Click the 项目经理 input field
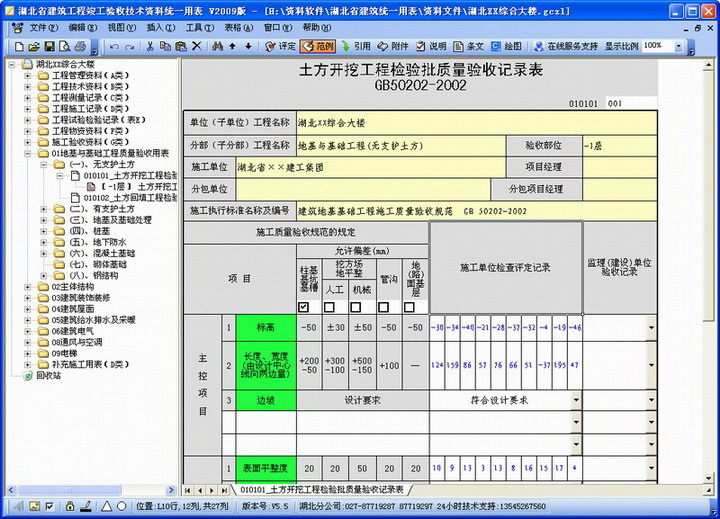The height and width of the screenshot is (519, 720). click(619, 167)
